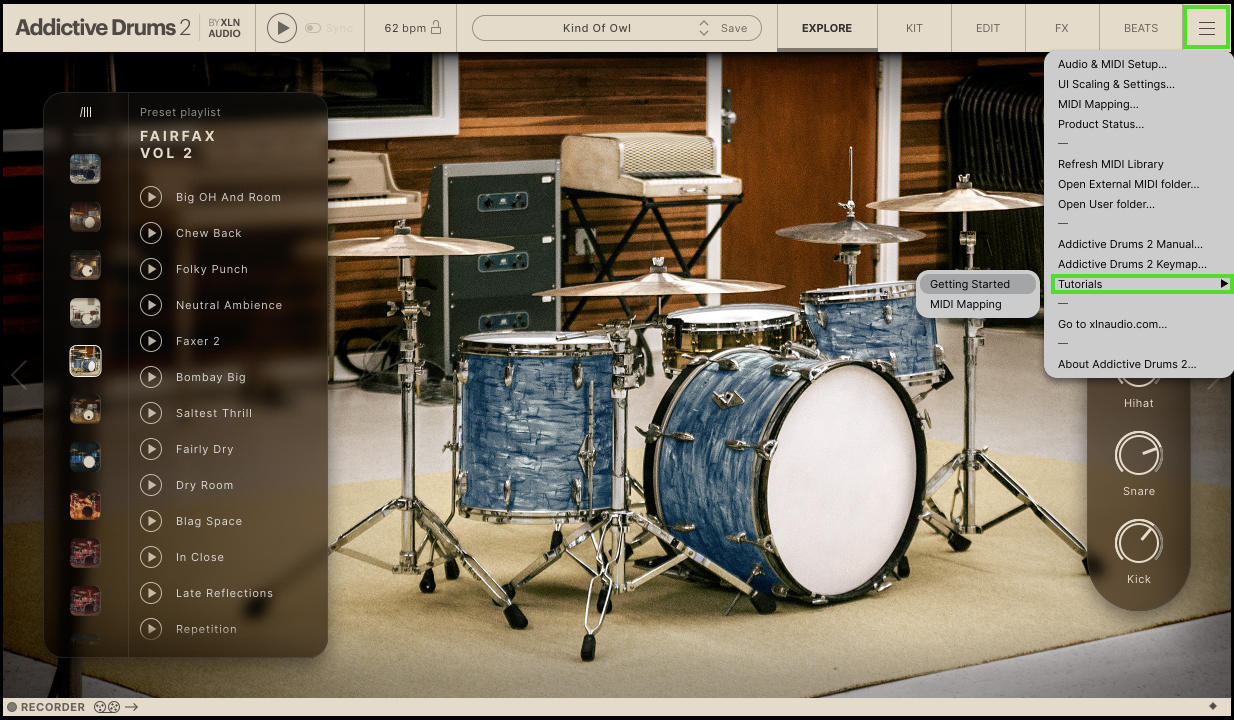The width and height of the screenshot is (1234, 720).
Task: Click the 62 bpm tempo field
Action: (404, 28)
